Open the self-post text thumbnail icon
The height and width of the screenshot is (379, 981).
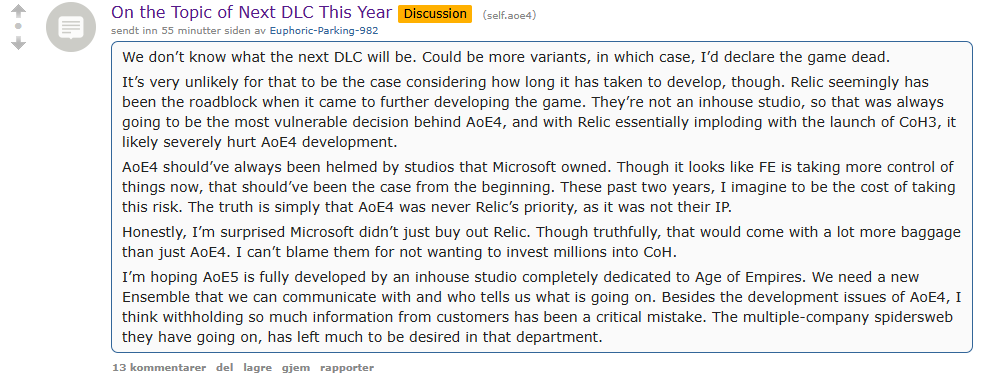[71, 29]
